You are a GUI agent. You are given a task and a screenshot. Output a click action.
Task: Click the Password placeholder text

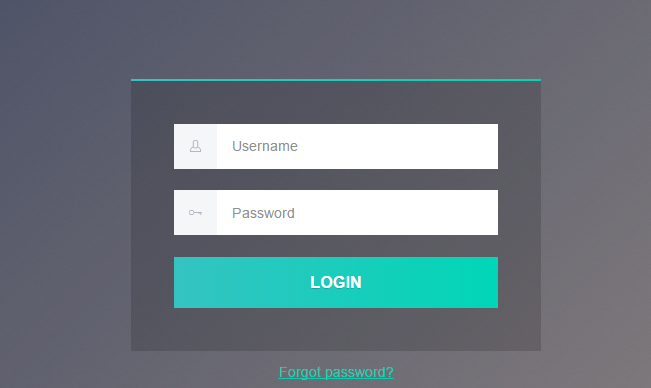[263, 213]
